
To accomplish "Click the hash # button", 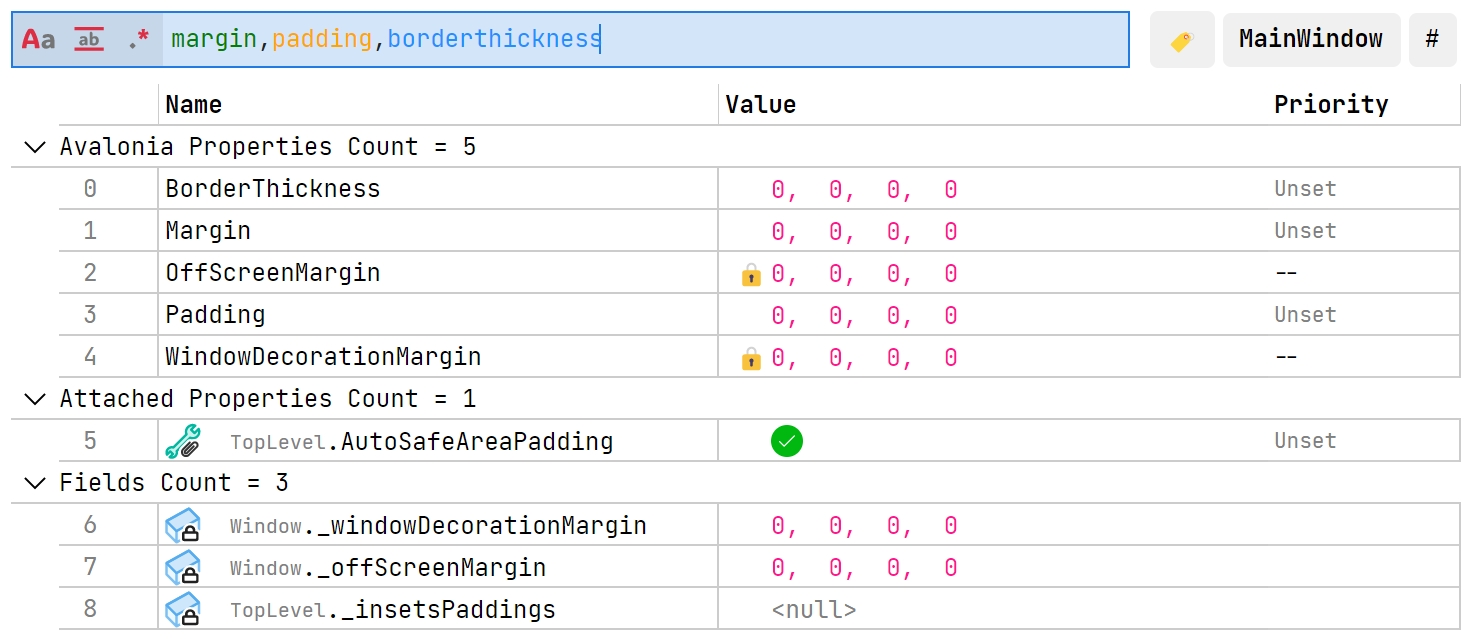I will coord(1432,40).
